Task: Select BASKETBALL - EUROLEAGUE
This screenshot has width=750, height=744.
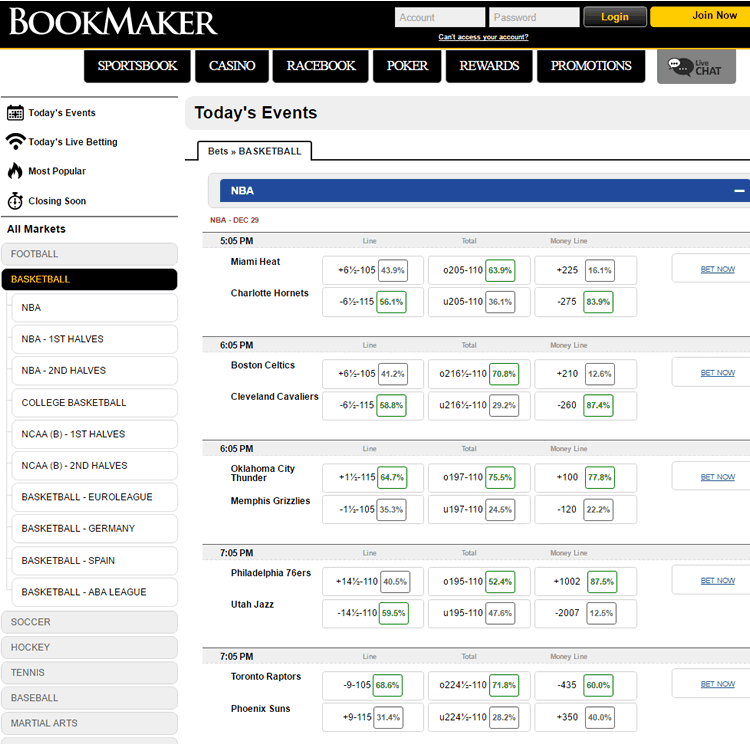Action: tap(95, 498)
